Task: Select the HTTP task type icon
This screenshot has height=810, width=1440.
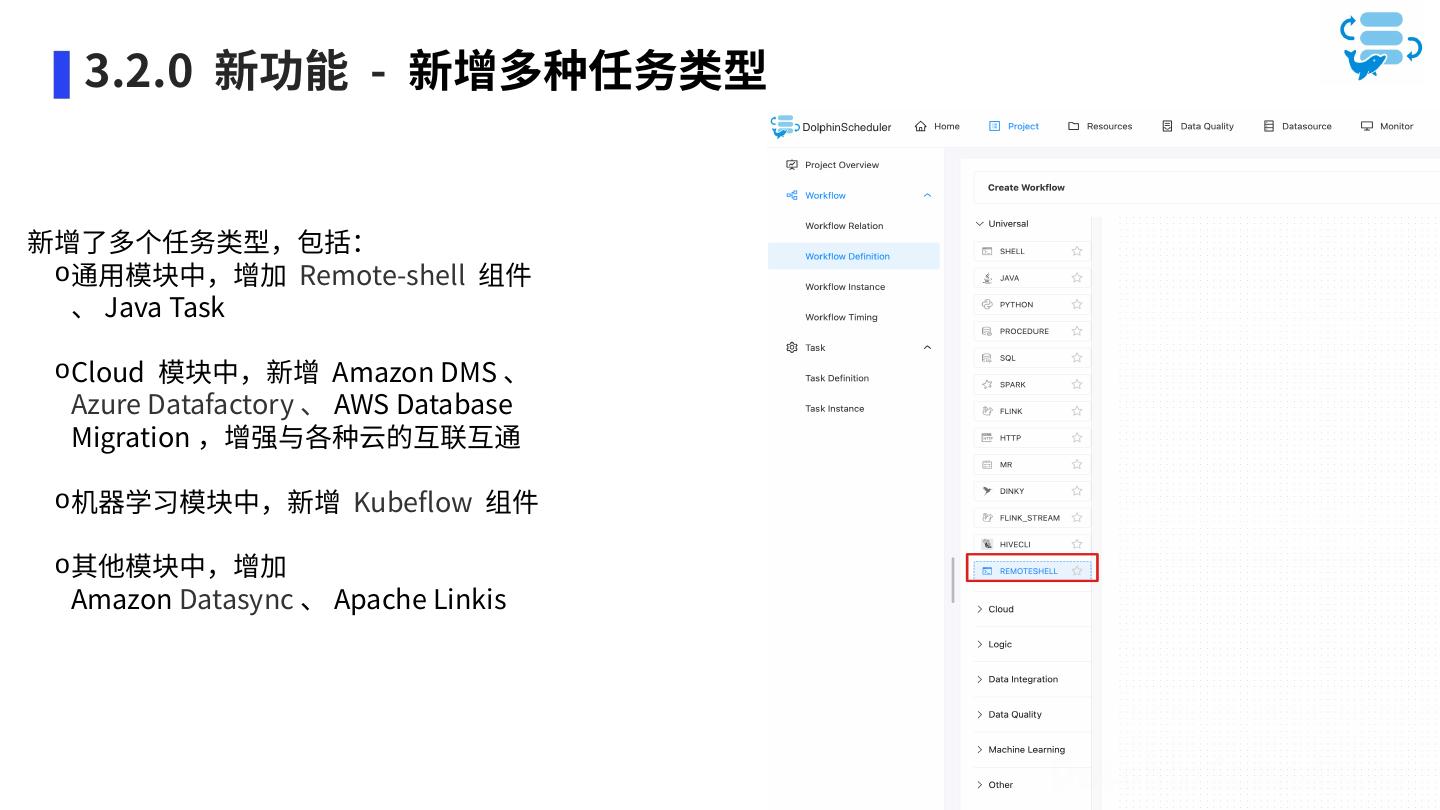Action: tap(987, 438)
